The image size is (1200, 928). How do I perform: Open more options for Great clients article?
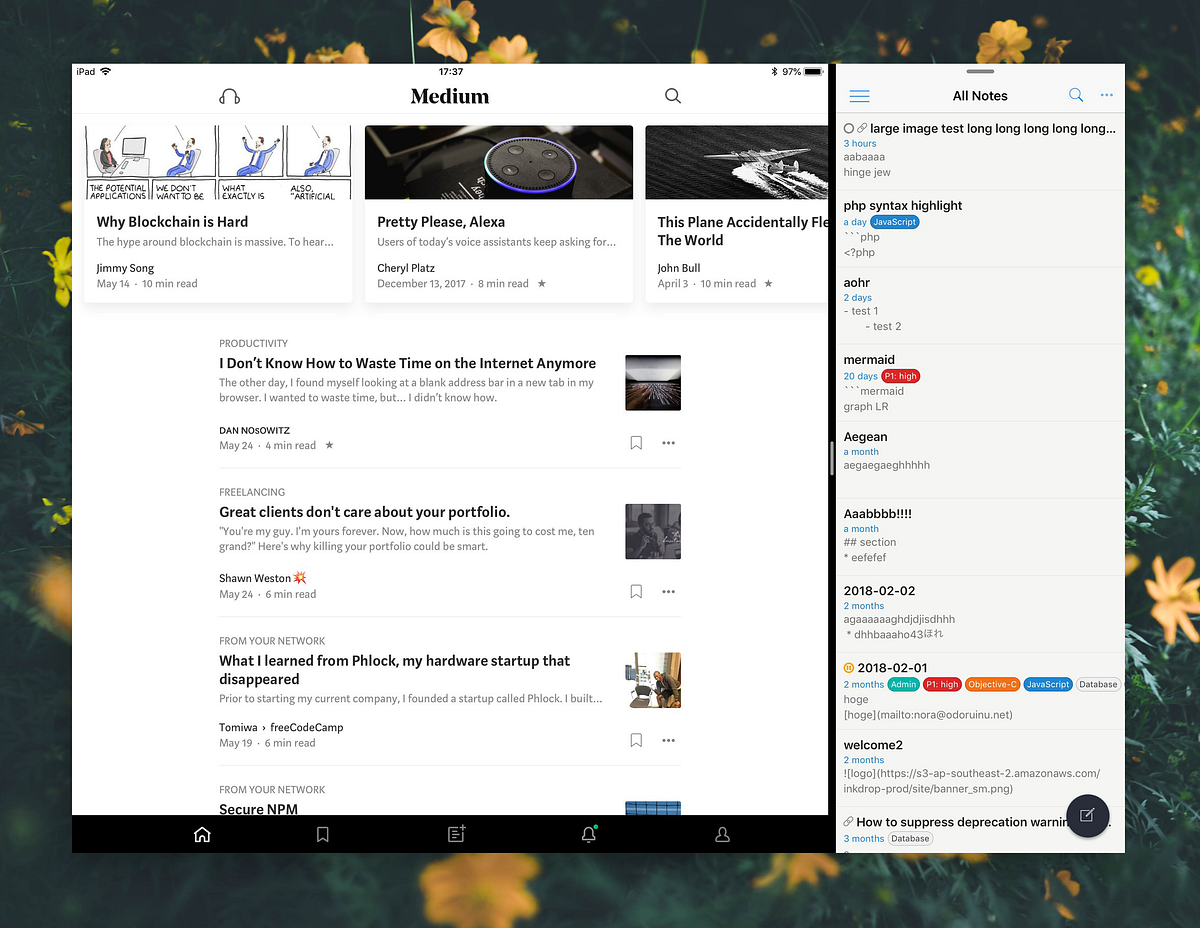point(668,592)
